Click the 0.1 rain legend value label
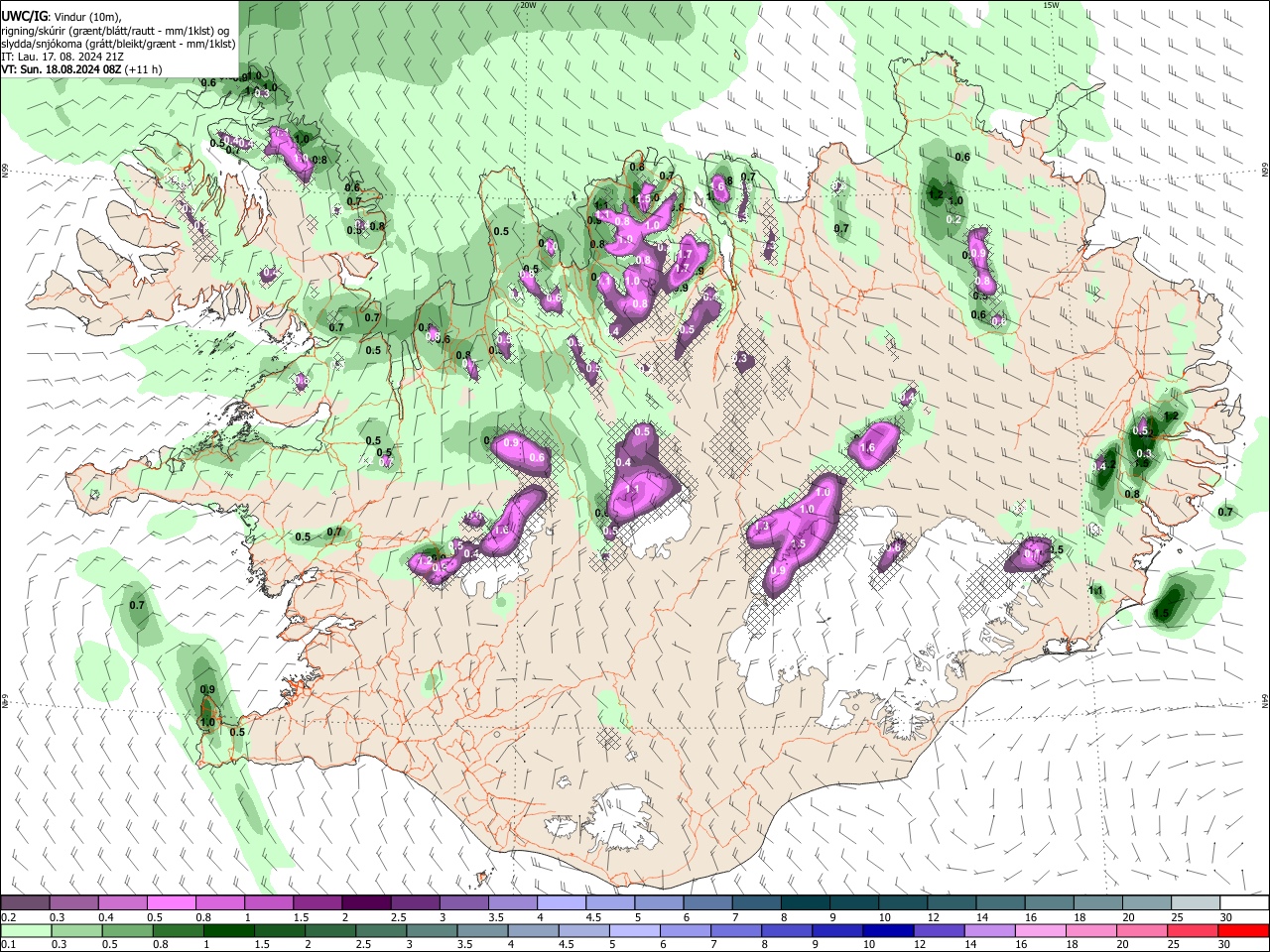 click(8, 944)
